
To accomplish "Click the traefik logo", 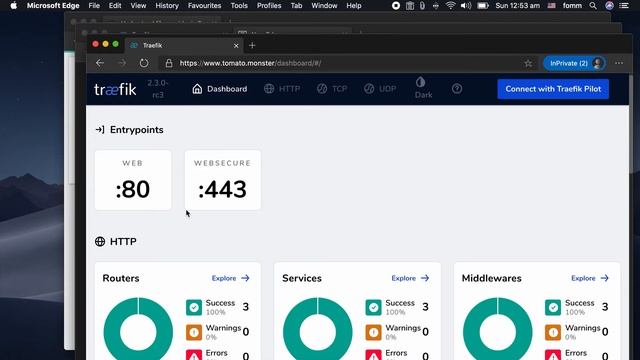I will pos(115,89).
